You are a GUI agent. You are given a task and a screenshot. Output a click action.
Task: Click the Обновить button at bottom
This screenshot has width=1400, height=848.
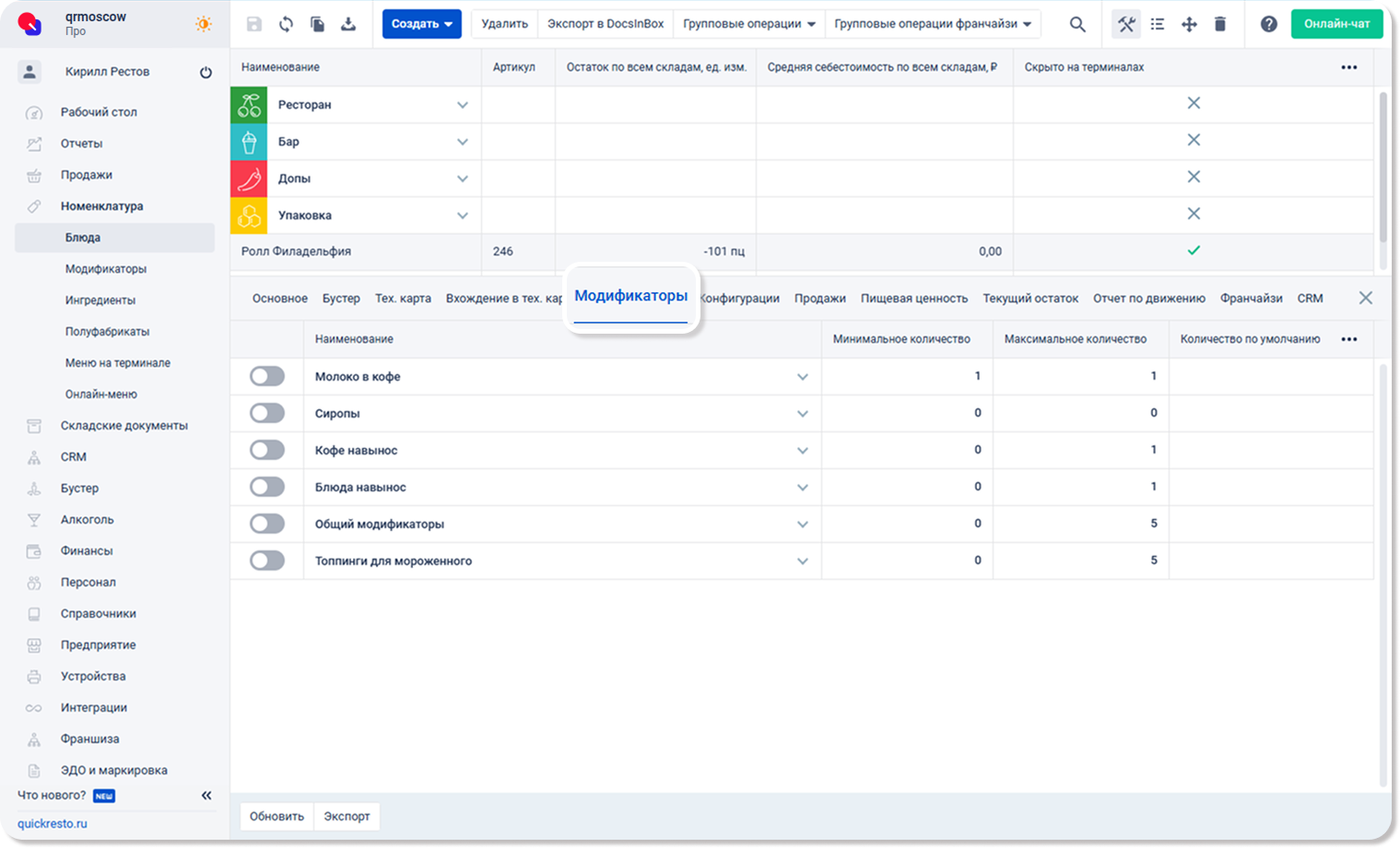[x=276, y=817]
